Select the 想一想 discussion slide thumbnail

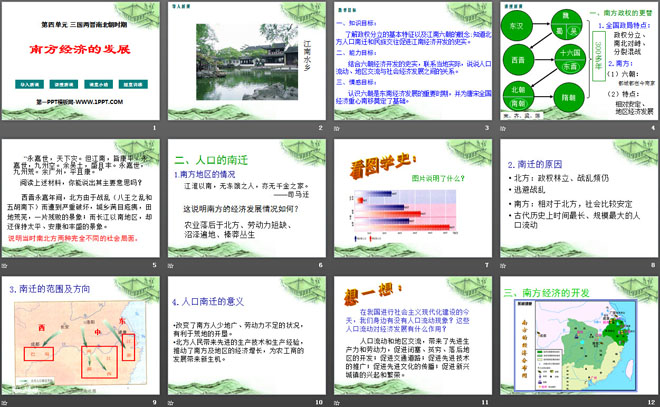coord(413,335)
